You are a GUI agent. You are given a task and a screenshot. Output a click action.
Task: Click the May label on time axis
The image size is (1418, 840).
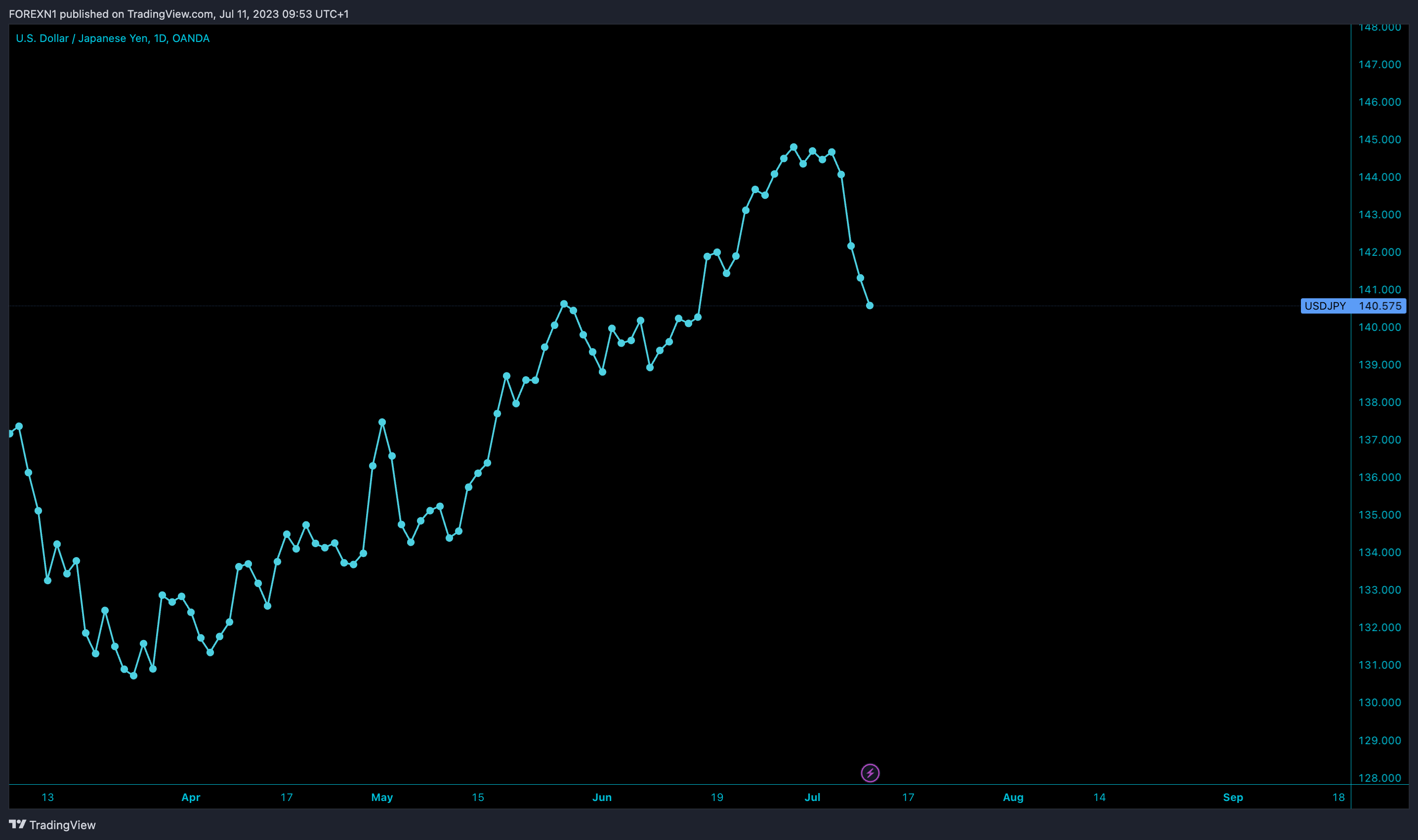(382, 797)
